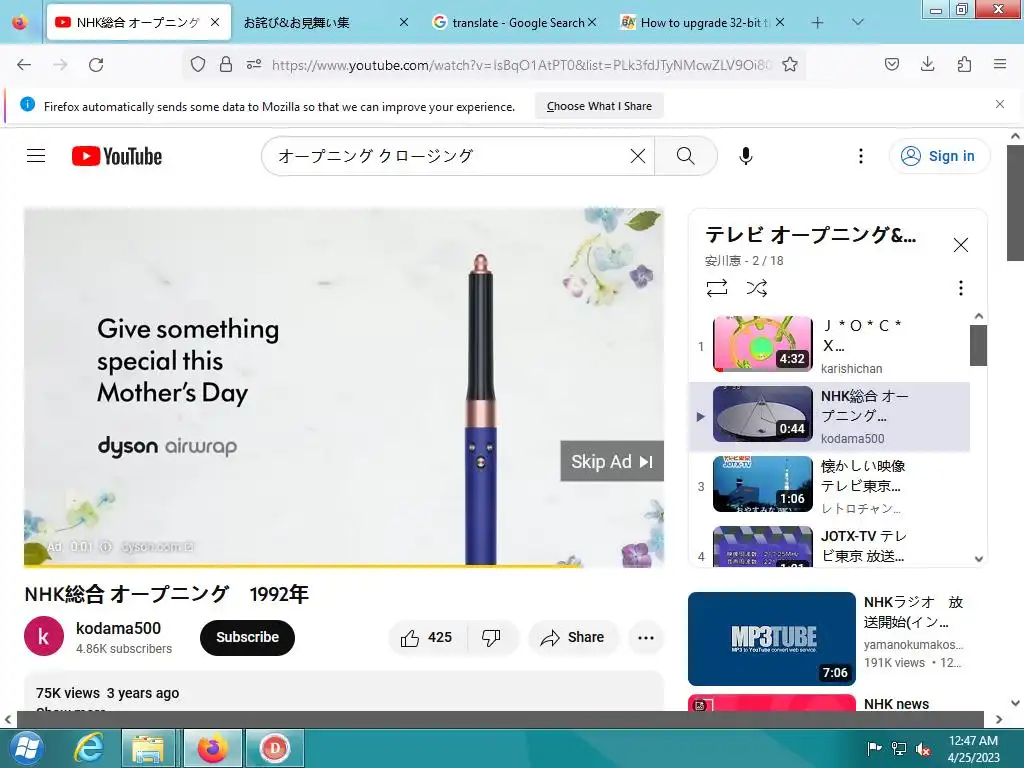
Task: Go to YouTube home via logo
Action: coord(117,156)
